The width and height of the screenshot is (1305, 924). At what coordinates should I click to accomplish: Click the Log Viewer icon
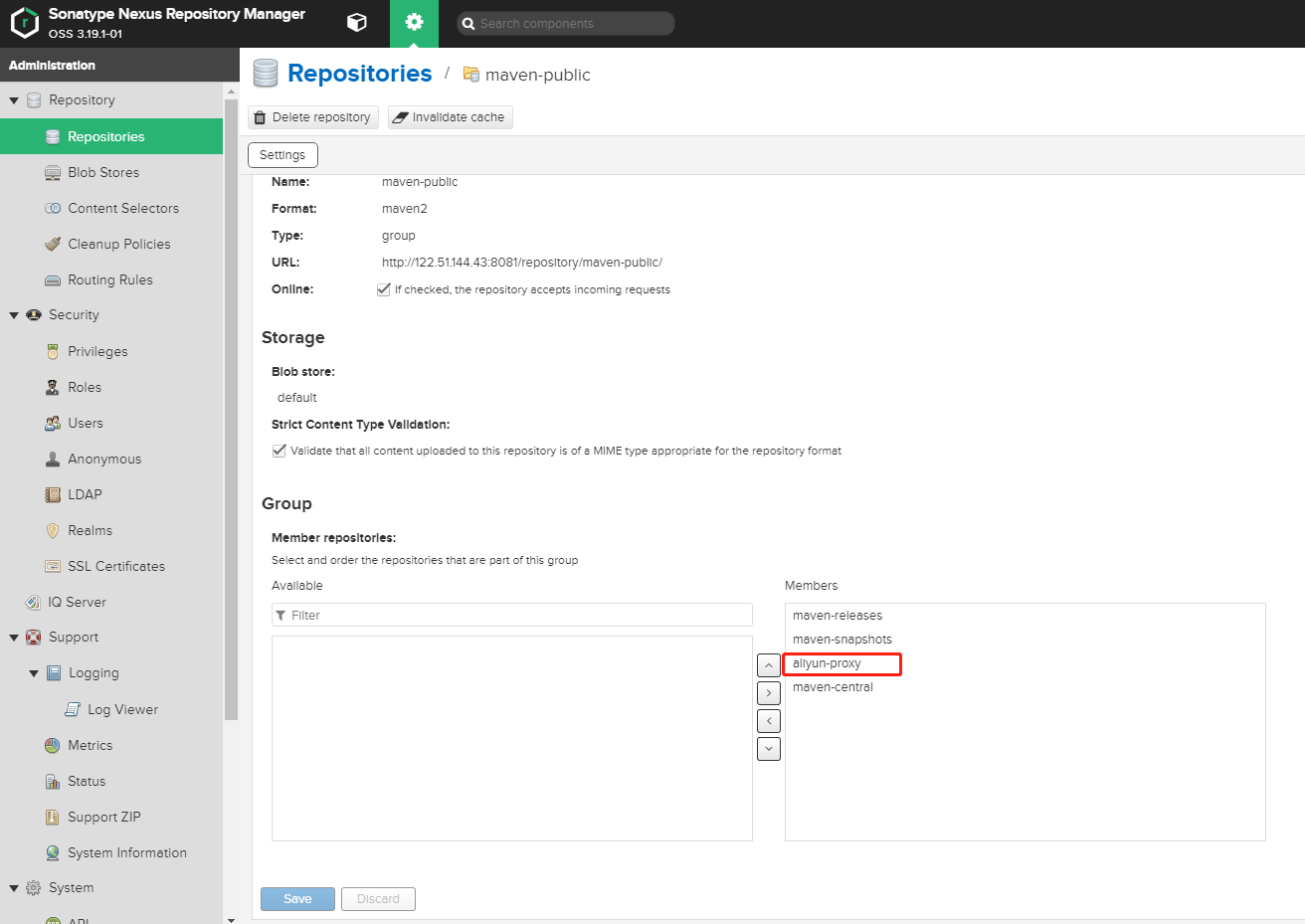73,709
